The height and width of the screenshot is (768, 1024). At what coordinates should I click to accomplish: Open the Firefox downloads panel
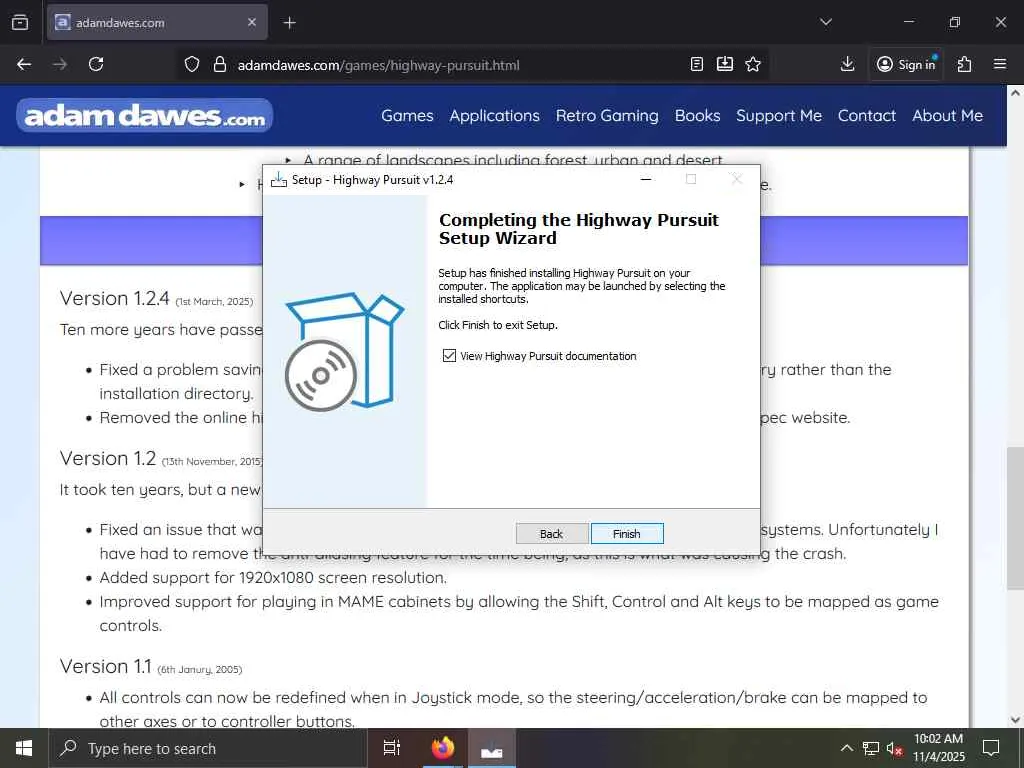[x=847, y=64]
